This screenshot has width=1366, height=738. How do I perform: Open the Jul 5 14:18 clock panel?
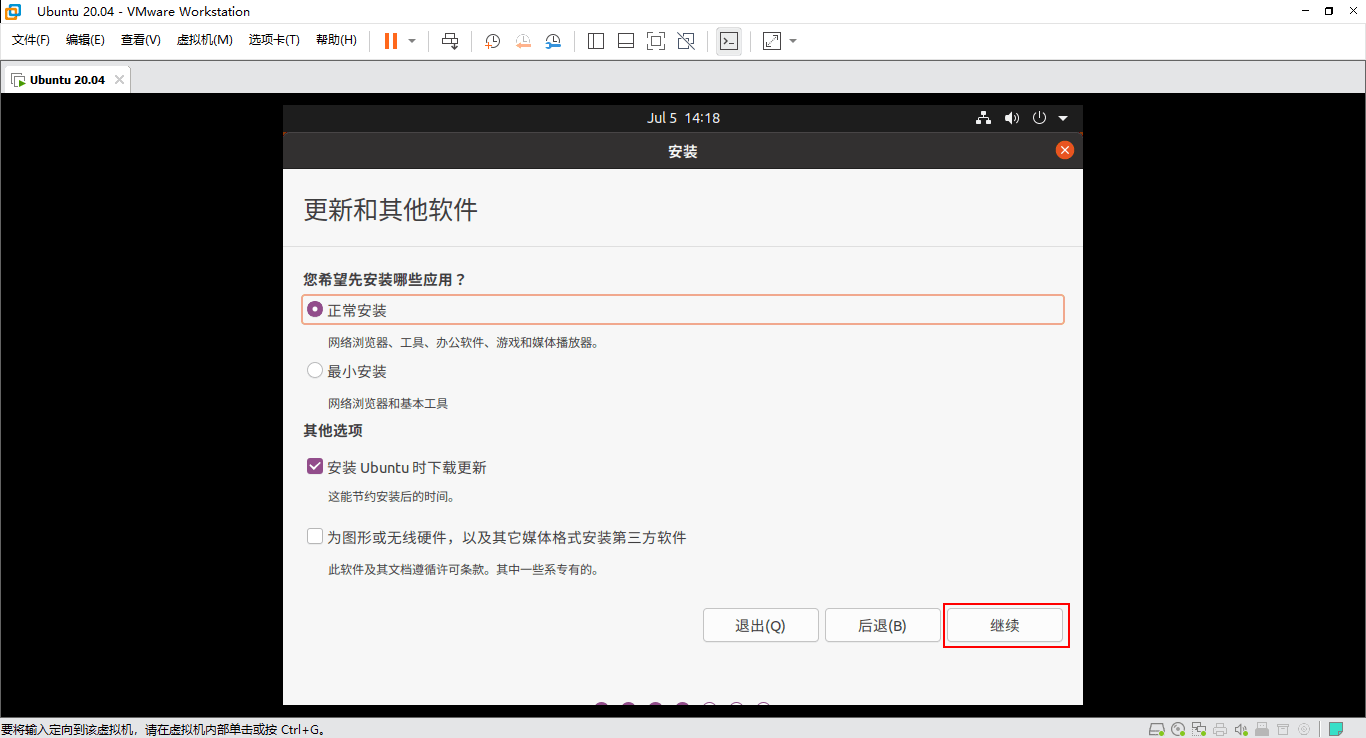pyautogui.click(x=683, y=118)
